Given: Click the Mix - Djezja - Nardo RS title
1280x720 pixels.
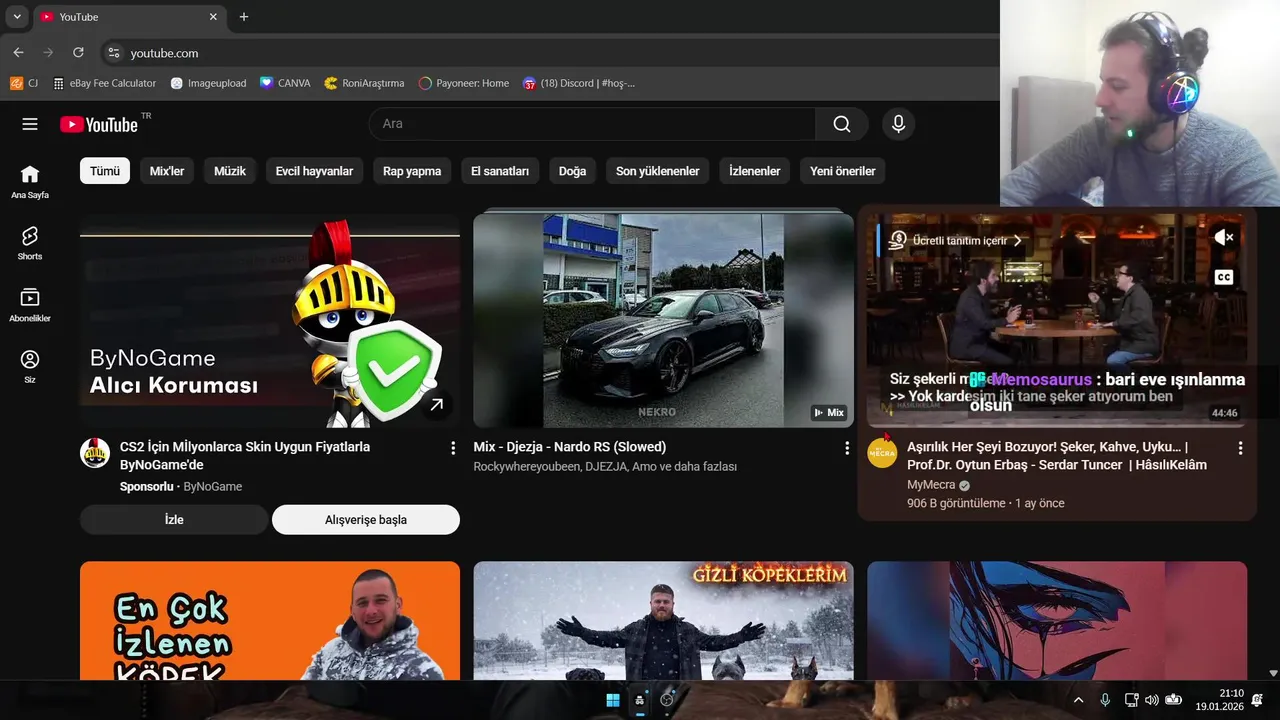Looking at the screenshot, I should [570, 447].
